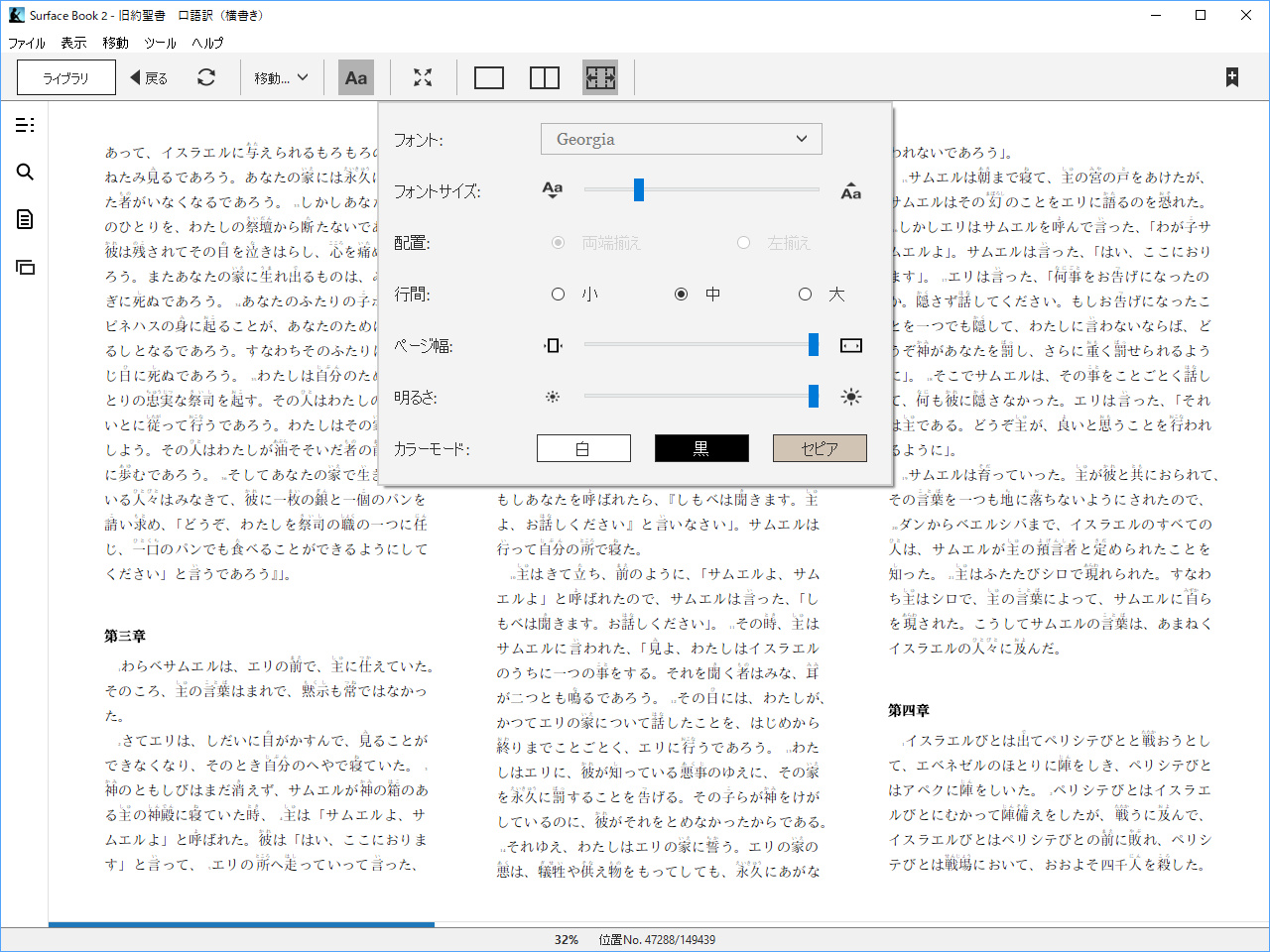Viewport: 1270px width, 952px height.
Task: Select the auto-fit multi-column layout
Action: point(600,77)
